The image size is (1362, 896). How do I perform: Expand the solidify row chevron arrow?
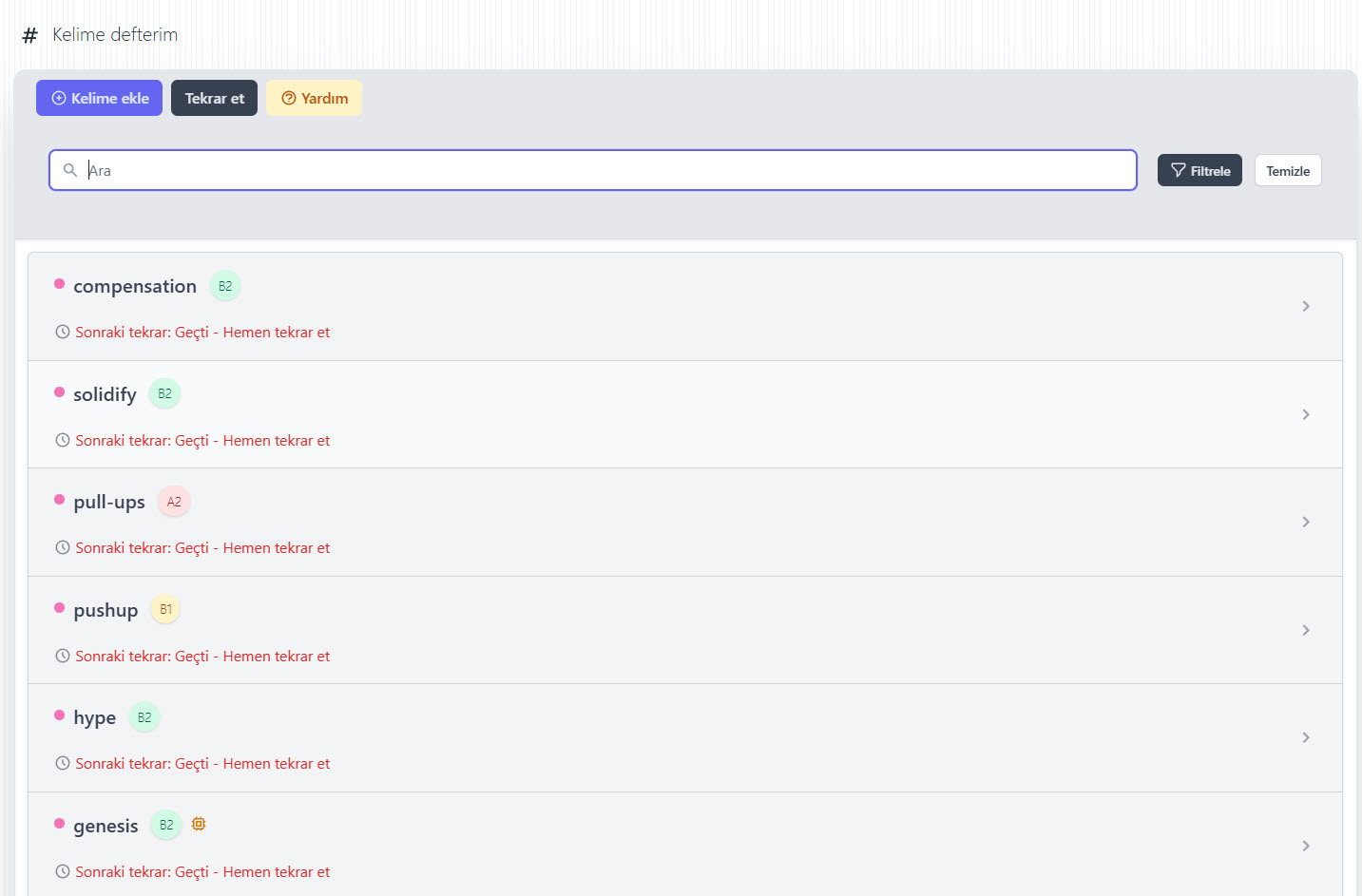[x=1305, y=414]
